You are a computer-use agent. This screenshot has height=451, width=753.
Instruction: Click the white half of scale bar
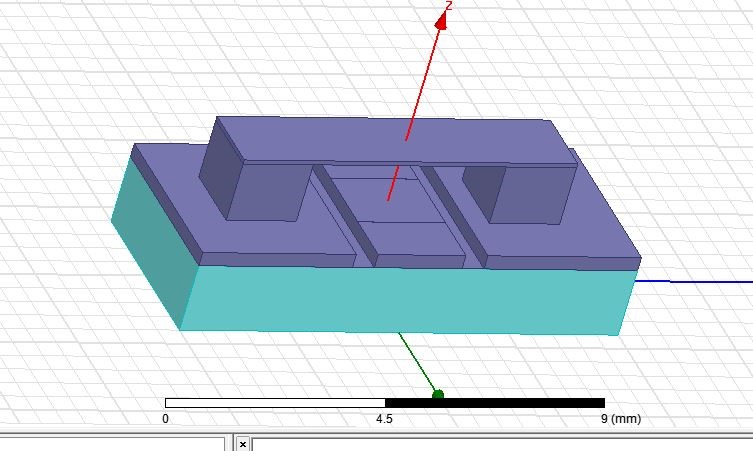tap(275, 403)
